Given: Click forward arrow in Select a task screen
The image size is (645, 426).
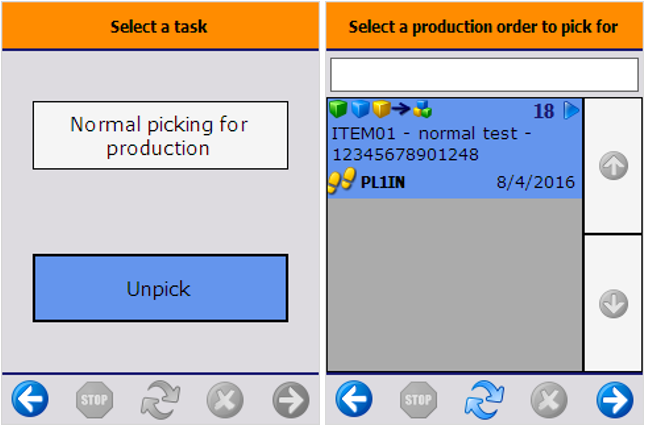Looking at the screenshot, I should click(290, 400).
